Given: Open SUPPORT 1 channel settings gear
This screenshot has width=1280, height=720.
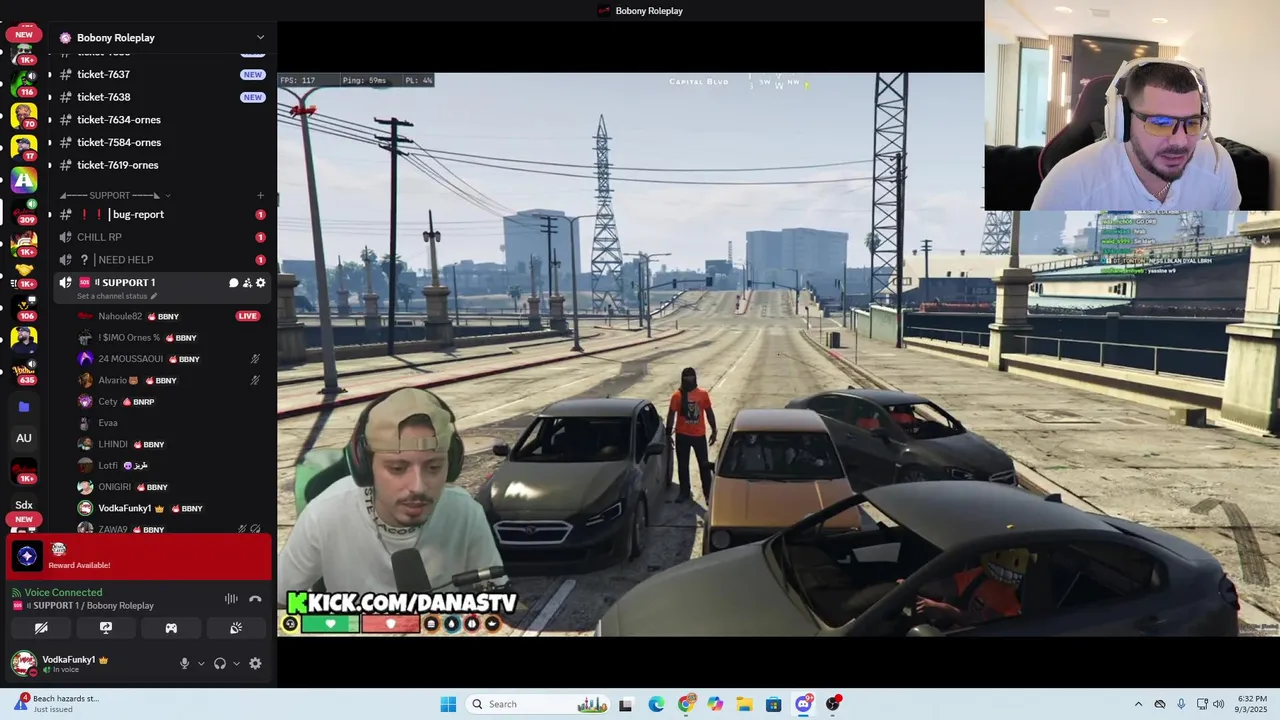Looking at the screenshot, I should [x=261, y=283].
